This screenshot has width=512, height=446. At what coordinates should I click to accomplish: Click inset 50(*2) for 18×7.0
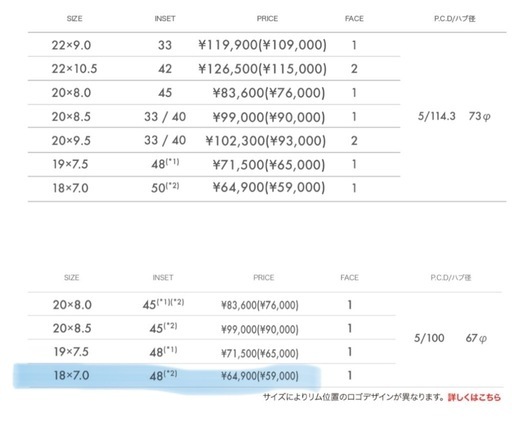tap(165, 187)
